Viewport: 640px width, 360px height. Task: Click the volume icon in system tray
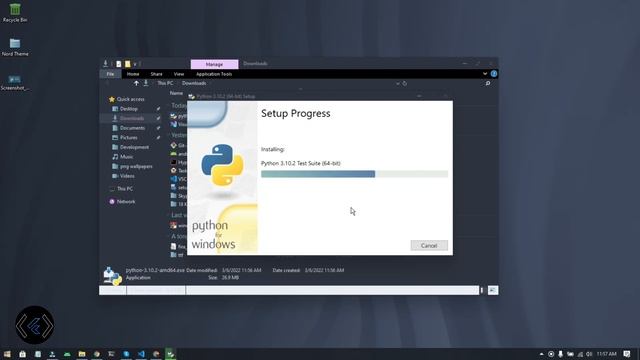589,354
